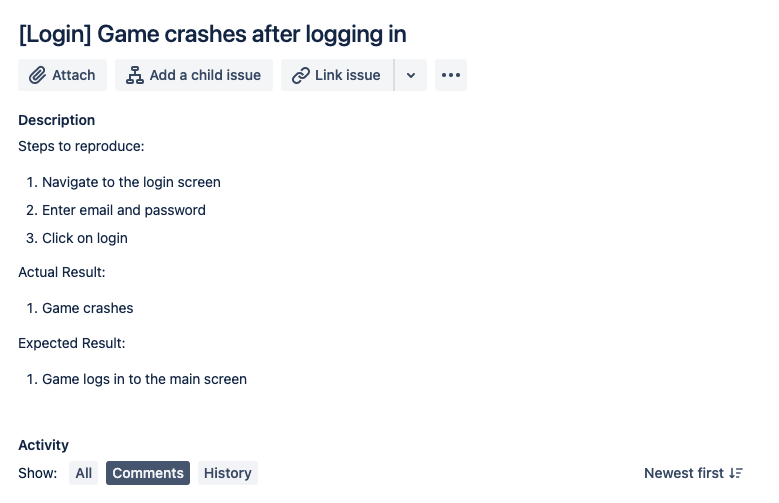Screen dimensions: 779x503
Task: Click the issue title to edit it
Action: pyautogui.click(x=212, y=33)
